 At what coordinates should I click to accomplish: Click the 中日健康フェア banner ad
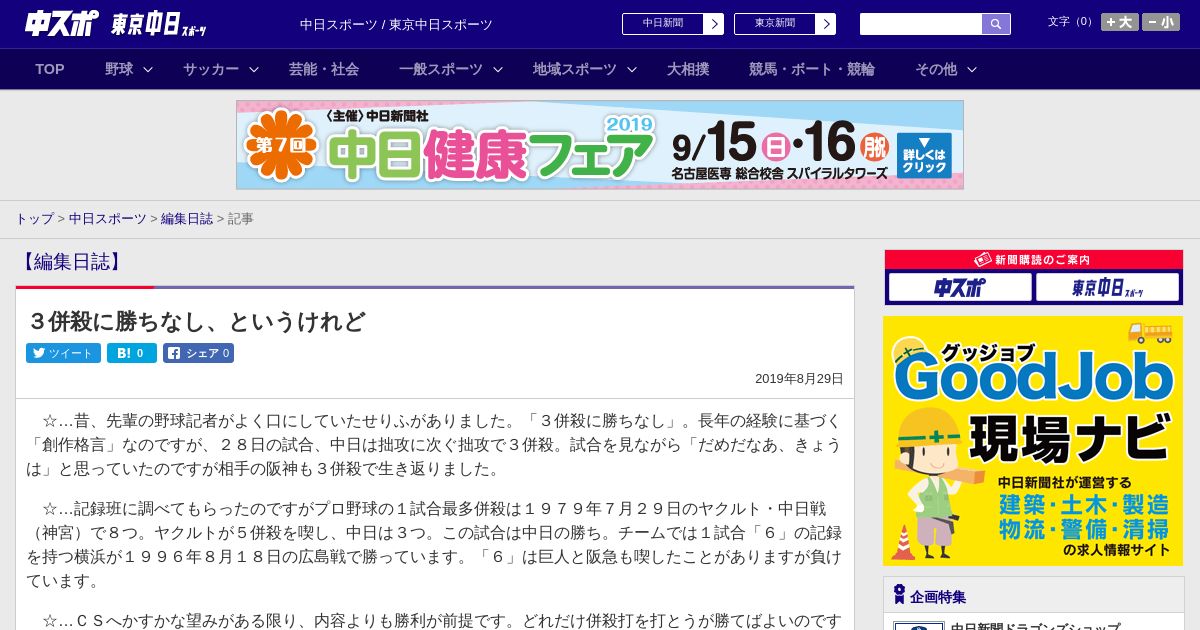coord(600,145)
